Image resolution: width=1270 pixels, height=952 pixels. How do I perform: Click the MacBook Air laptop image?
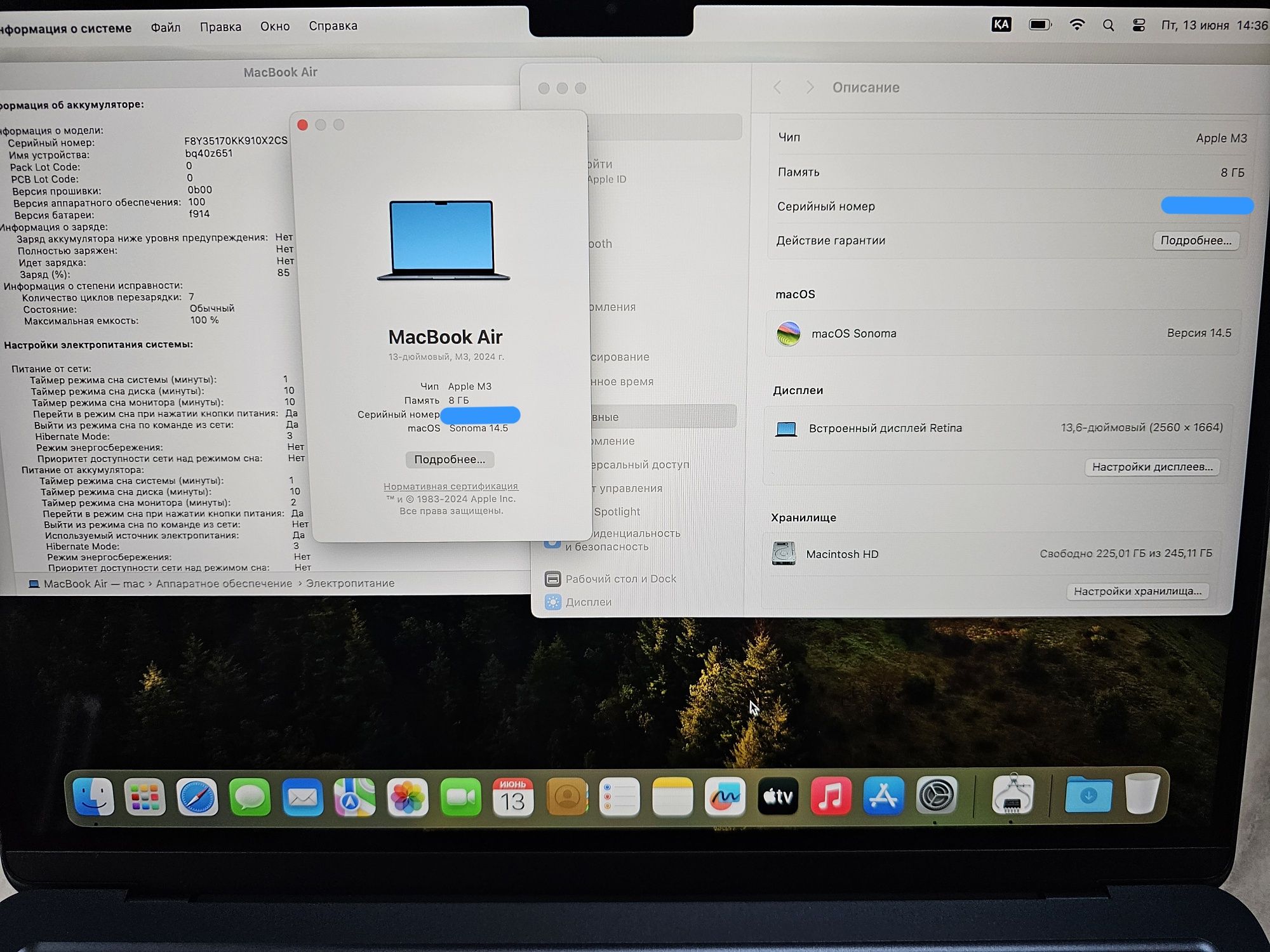pos(443,240)
